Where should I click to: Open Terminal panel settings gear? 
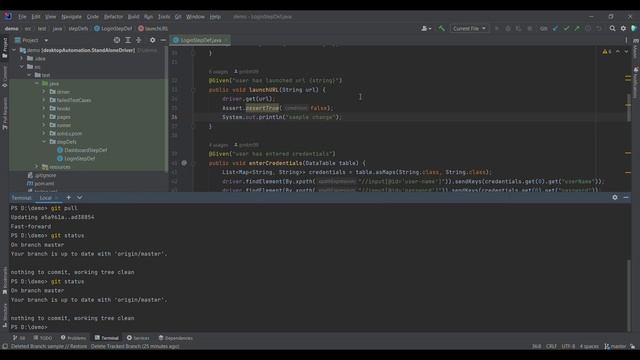615,198
